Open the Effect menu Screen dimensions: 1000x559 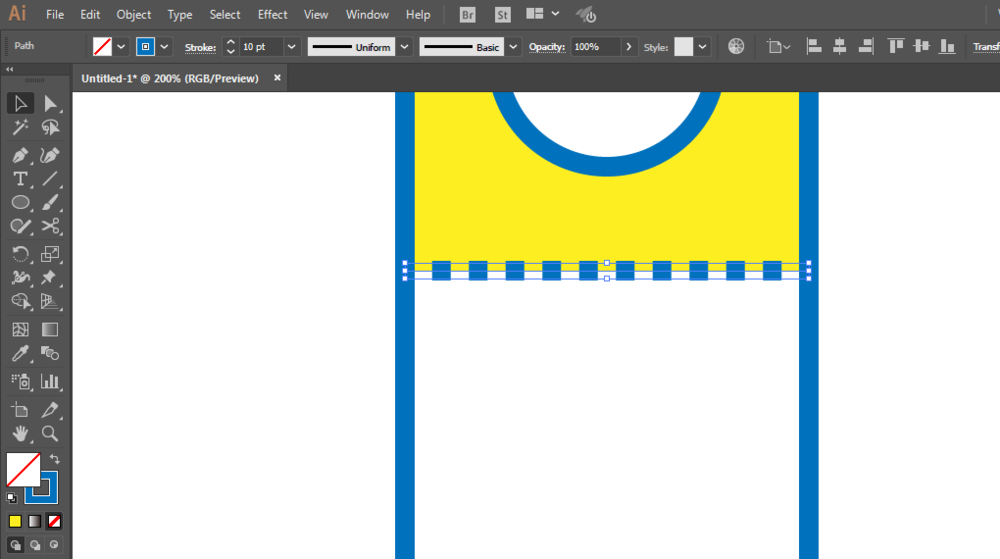(x=272, y=15)
